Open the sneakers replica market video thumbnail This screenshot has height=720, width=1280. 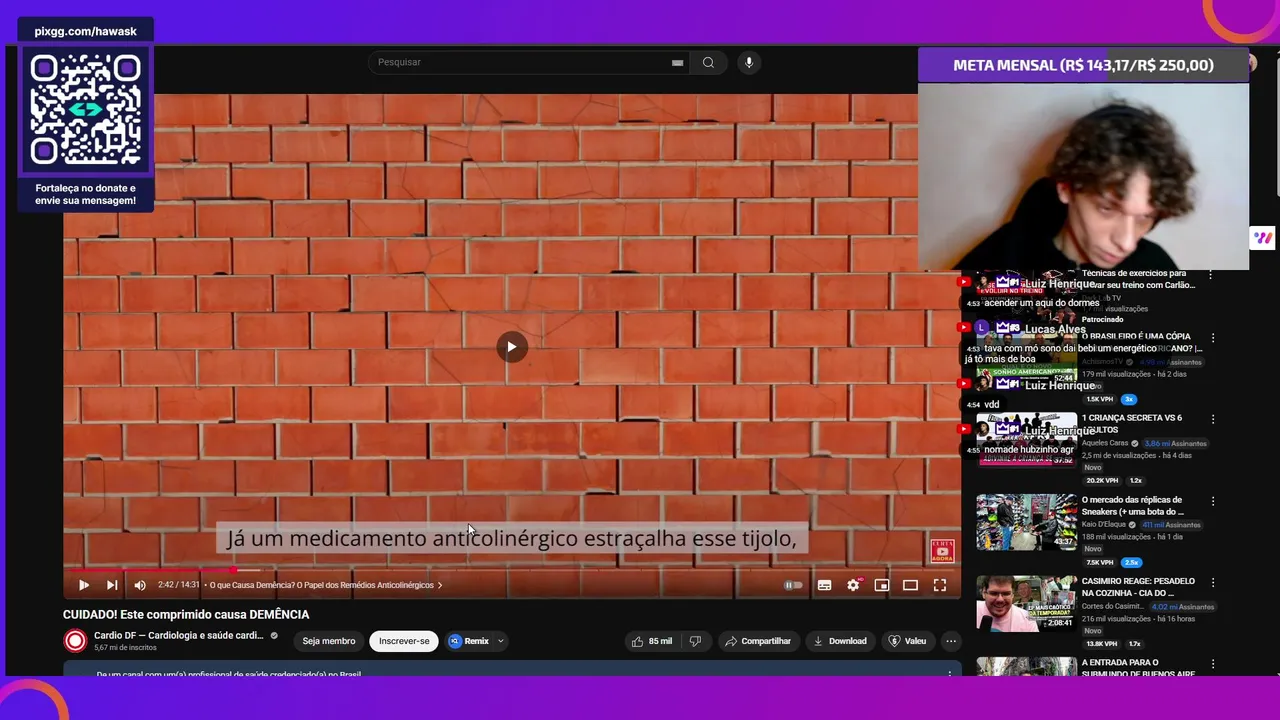[1026, 522]
